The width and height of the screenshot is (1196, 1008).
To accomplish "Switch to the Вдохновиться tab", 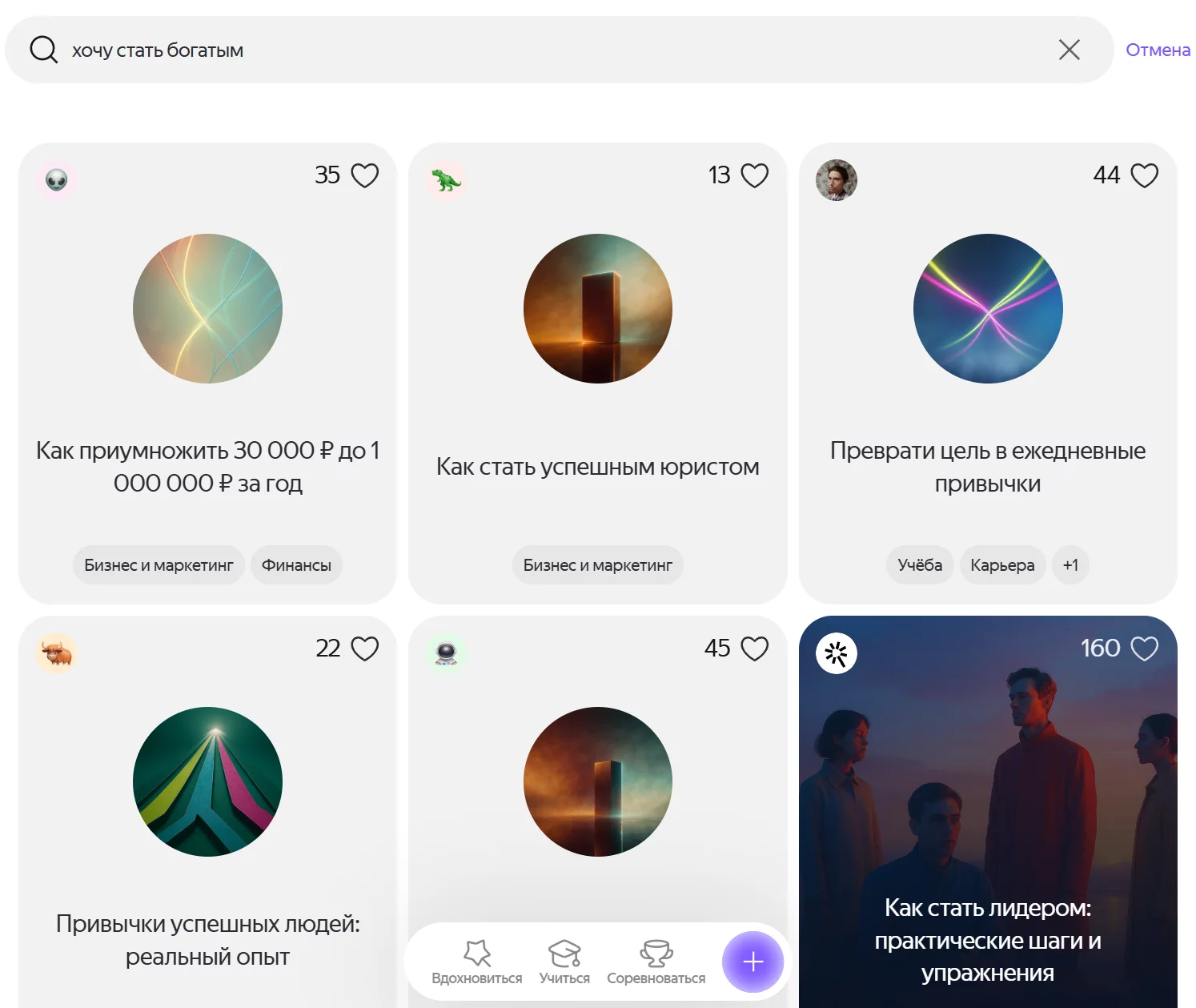I will point(476,962).
